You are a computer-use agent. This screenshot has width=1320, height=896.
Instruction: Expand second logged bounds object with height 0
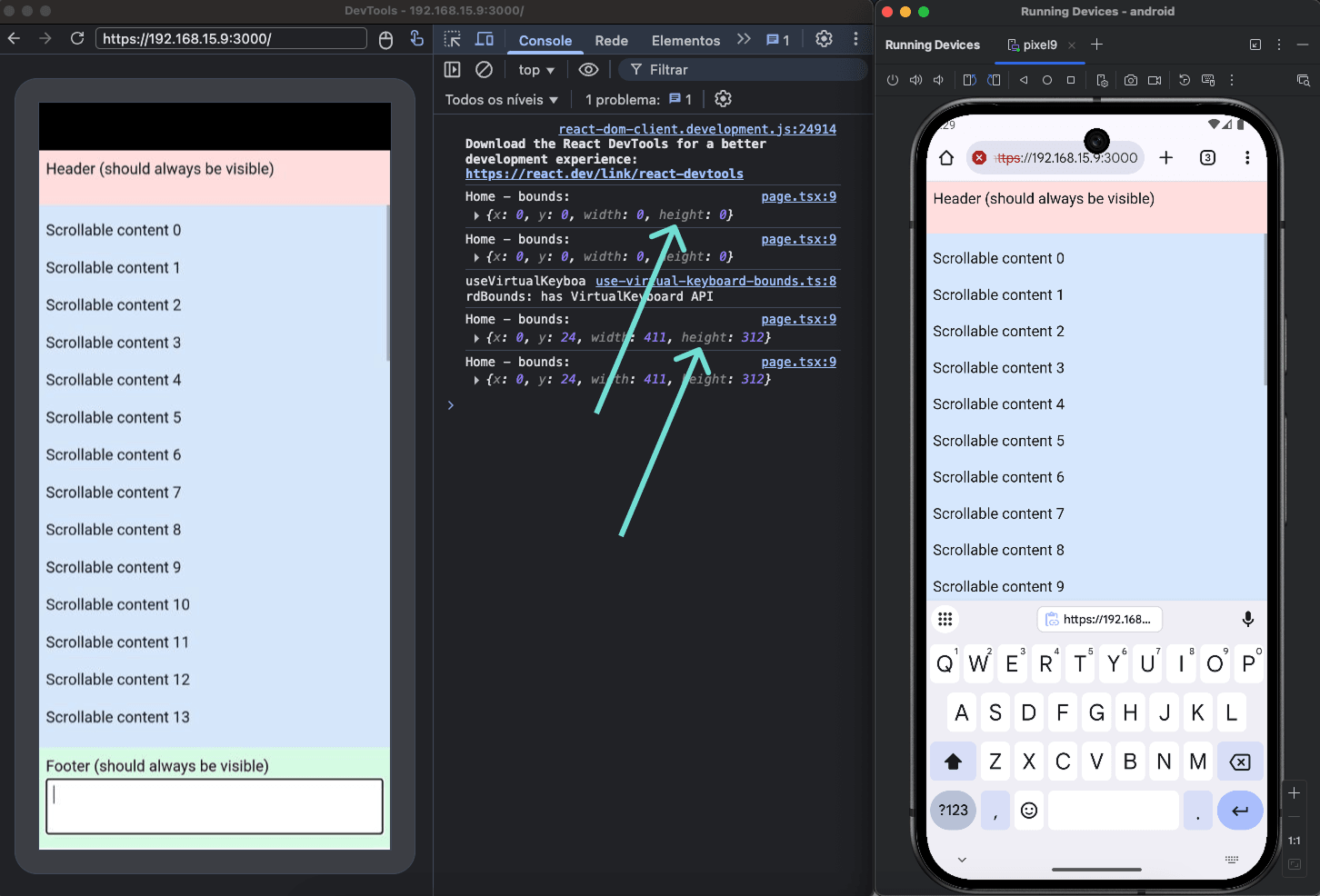[476, 257]
